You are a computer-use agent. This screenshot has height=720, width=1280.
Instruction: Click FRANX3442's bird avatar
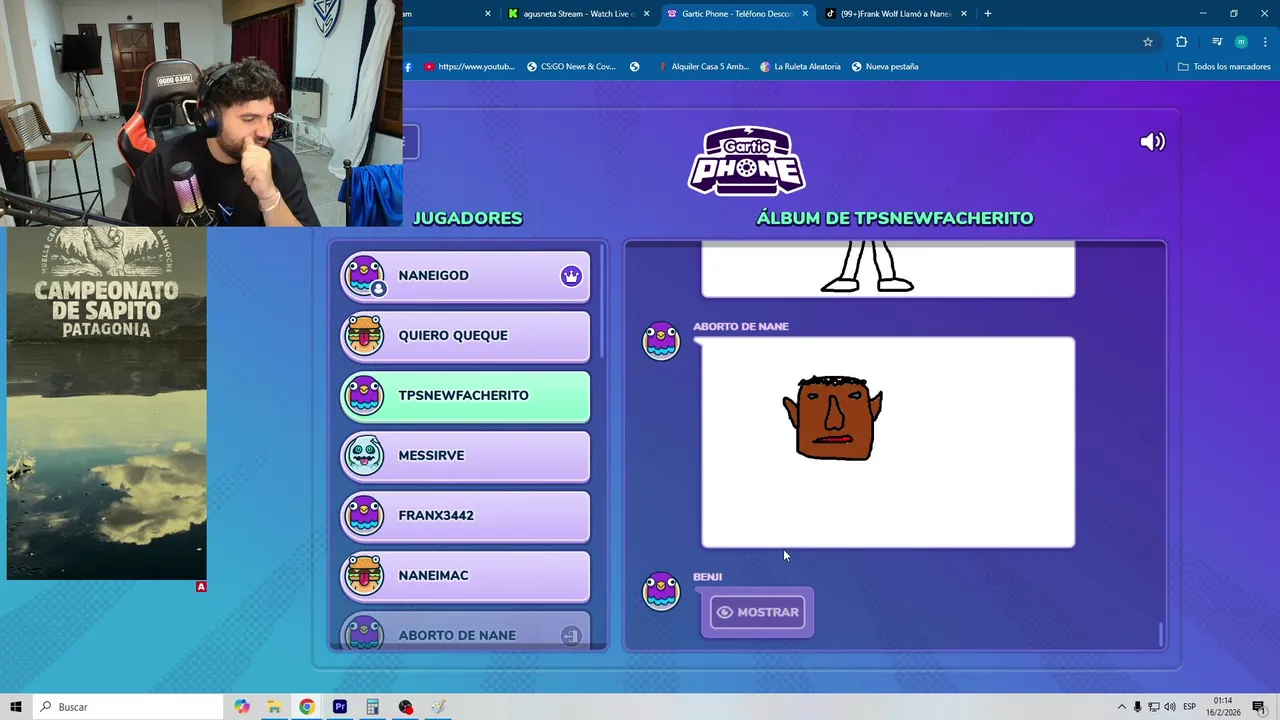point(364,516)
